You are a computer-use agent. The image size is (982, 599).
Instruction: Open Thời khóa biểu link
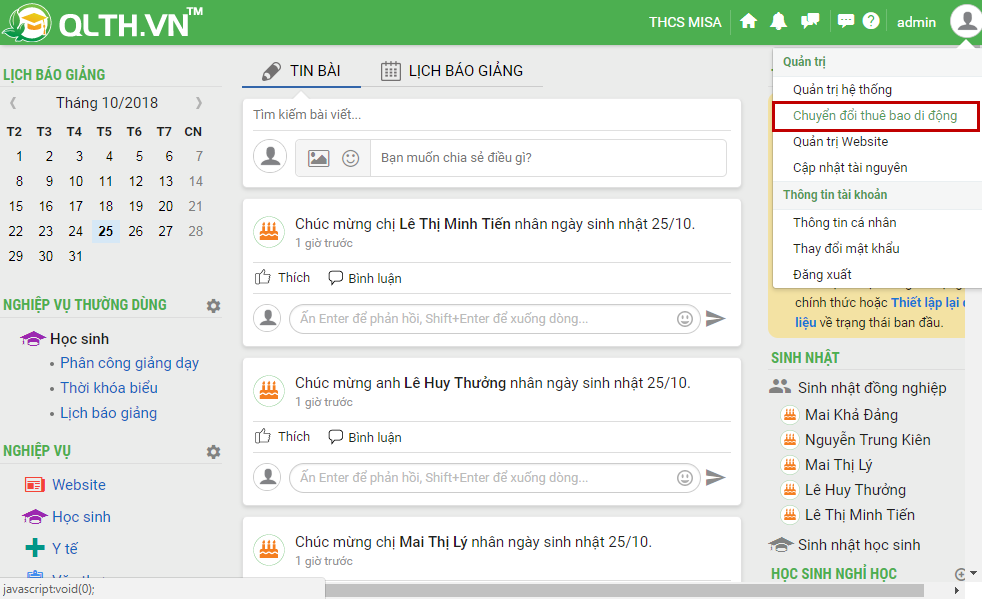(x=109, y=388)
